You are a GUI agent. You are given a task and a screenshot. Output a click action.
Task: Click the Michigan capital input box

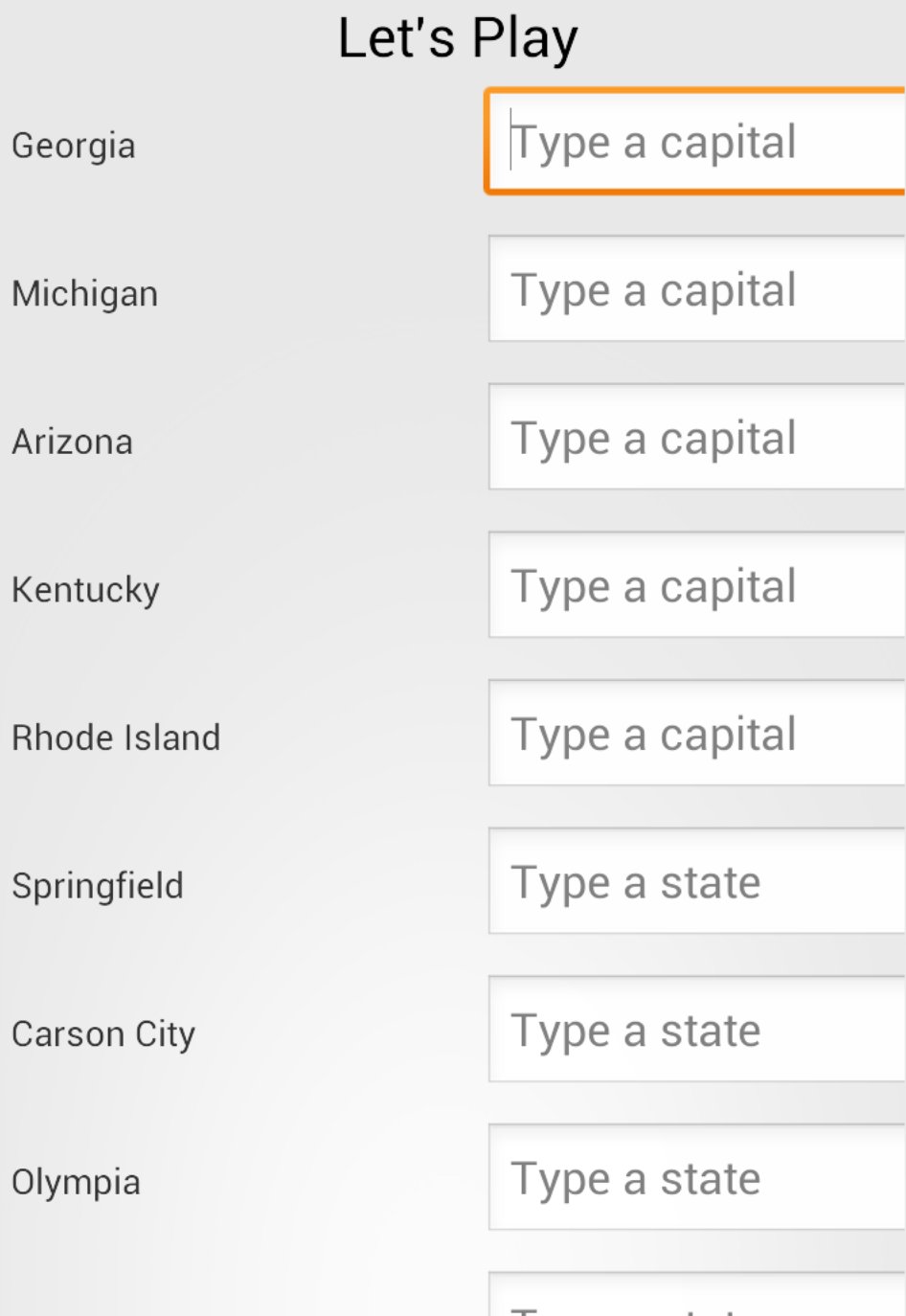point(696,289)
